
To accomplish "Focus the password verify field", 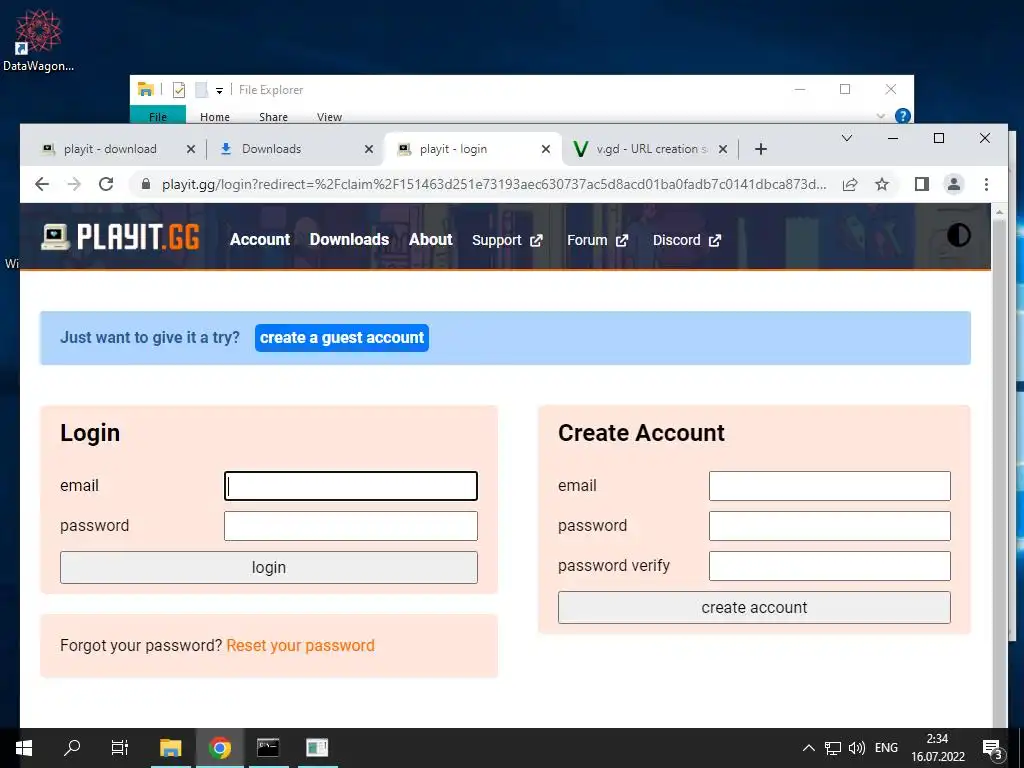I will 829,566.
